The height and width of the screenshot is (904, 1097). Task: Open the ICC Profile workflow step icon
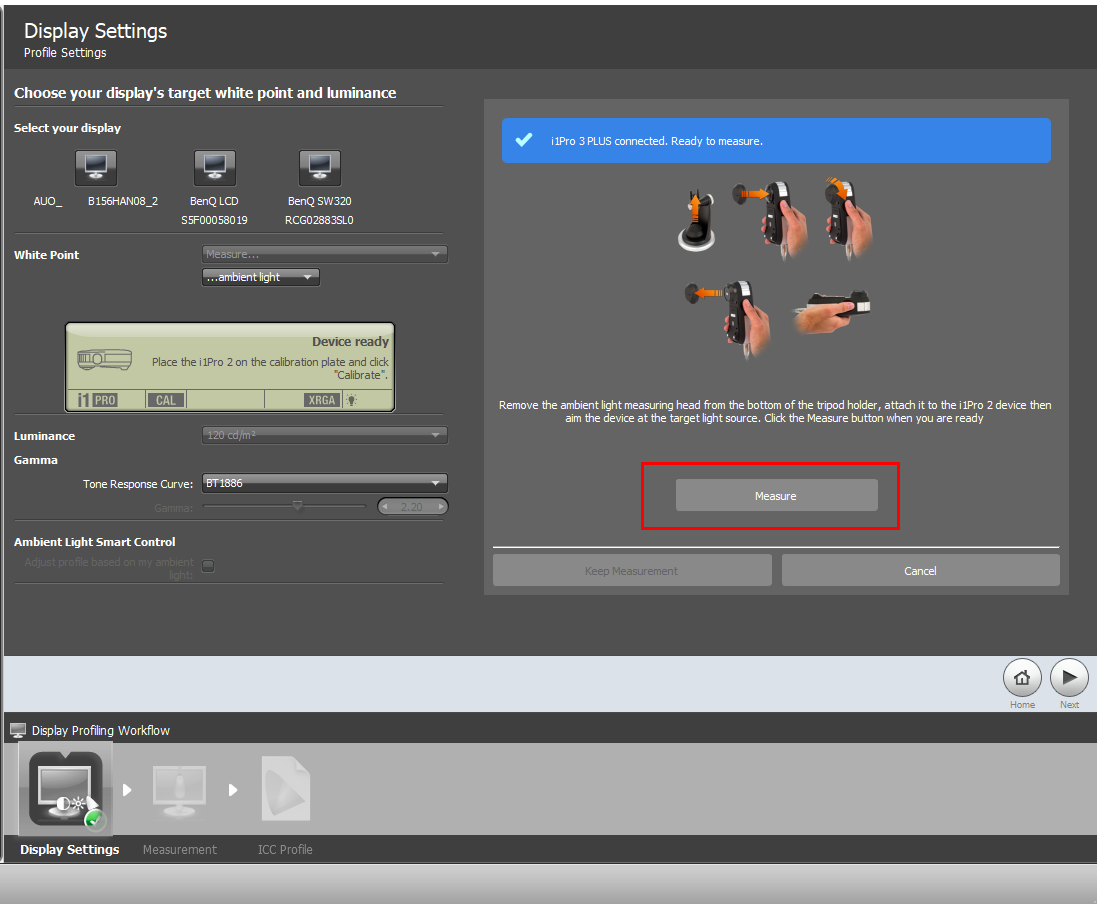[285, 789]
